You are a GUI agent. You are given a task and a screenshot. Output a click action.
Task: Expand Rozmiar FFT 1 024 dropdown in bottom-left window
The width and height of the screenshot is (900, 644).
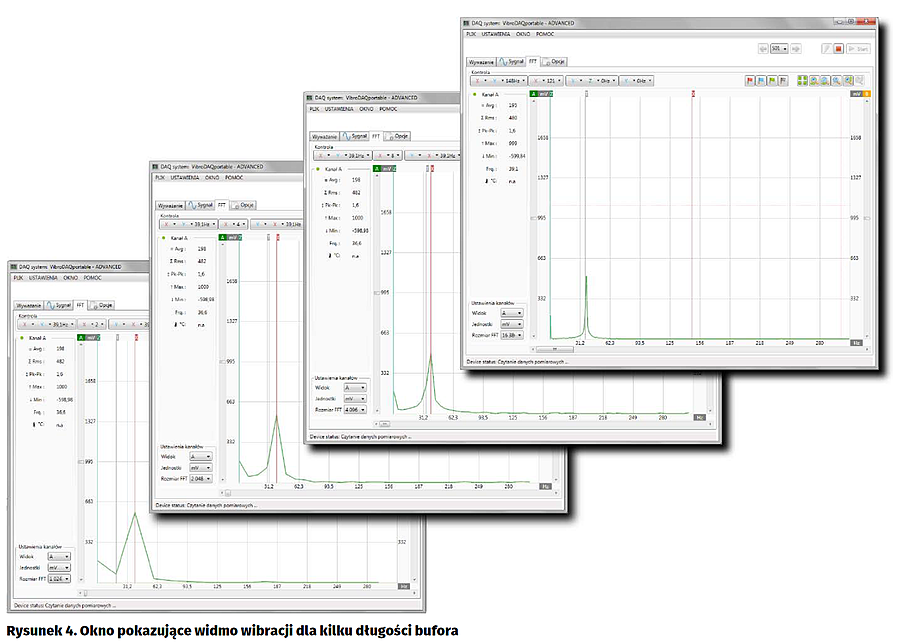coord(60,579)
